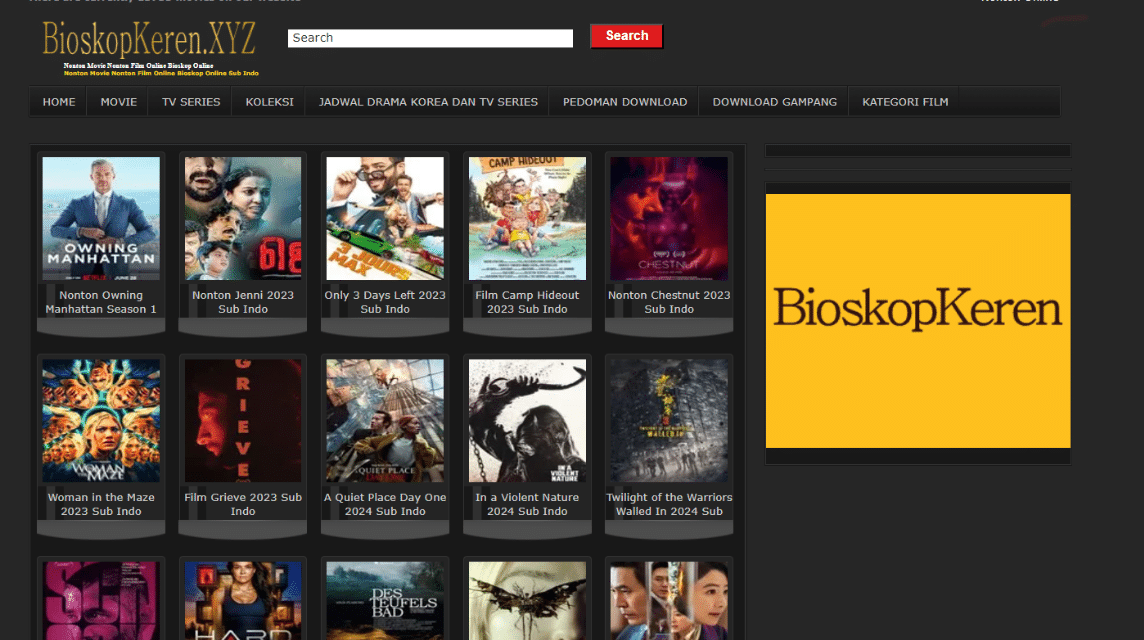
Task: Open the Jenni 2023 poster thumbnail
Action: coord(243,218)
